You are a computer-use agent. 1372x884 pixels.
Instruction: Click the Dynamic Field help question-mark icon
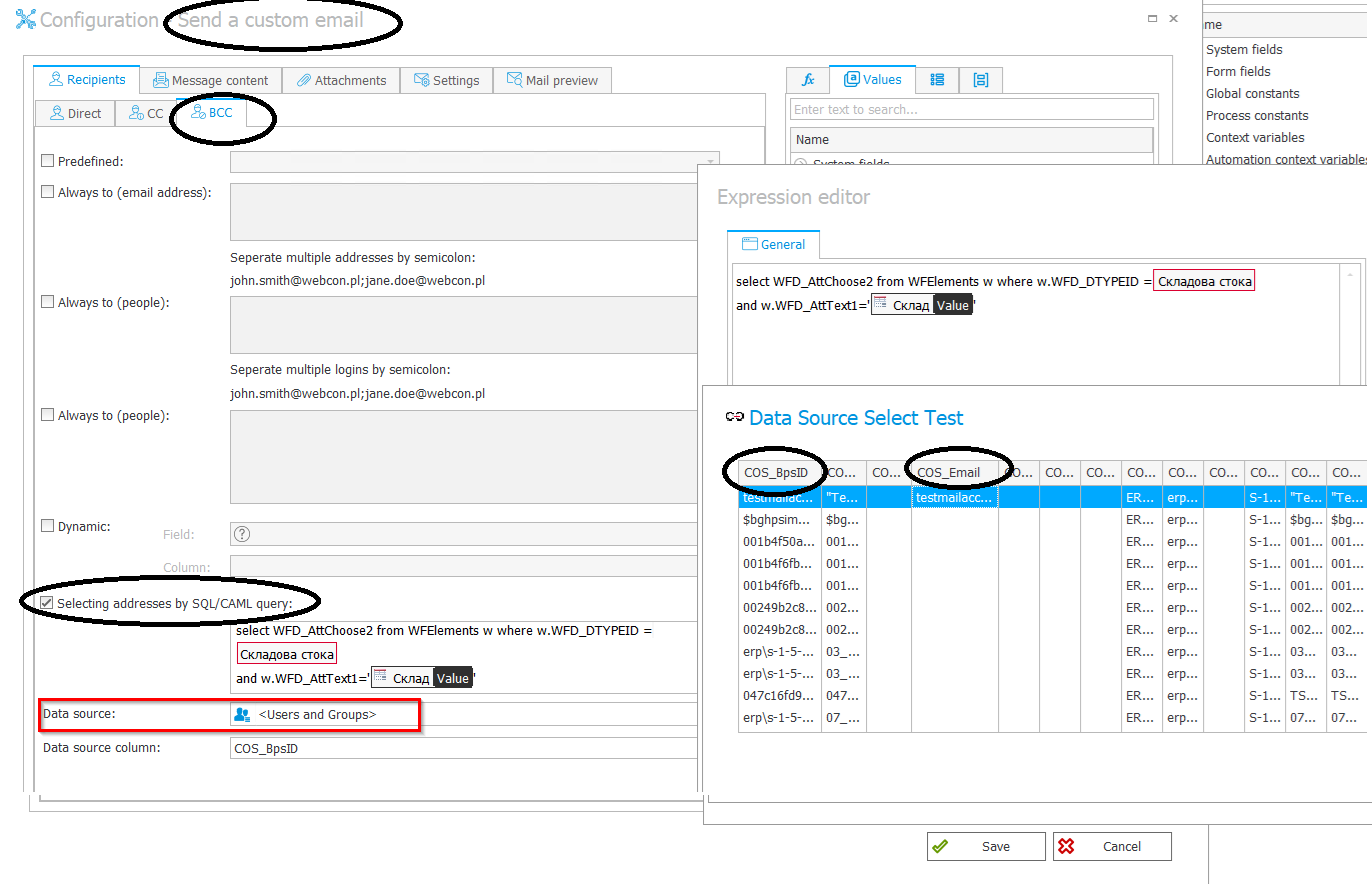click(241, 534)
